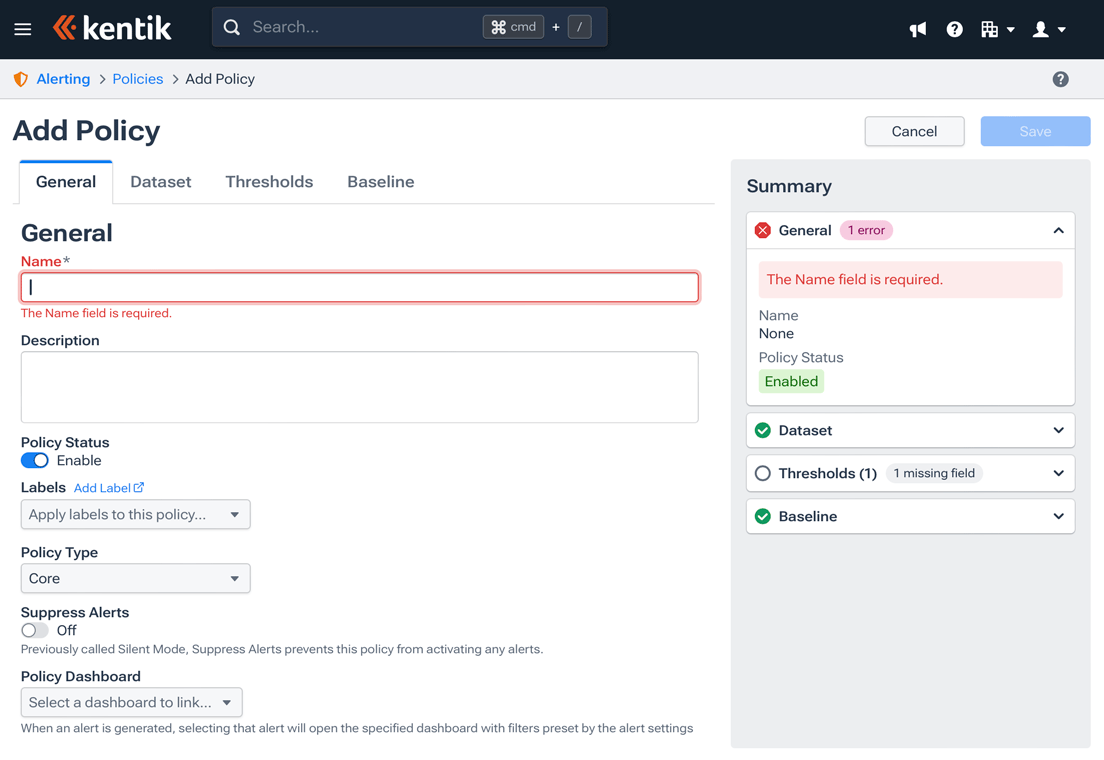Click the search magnifier icon

(x=231, y=27)
